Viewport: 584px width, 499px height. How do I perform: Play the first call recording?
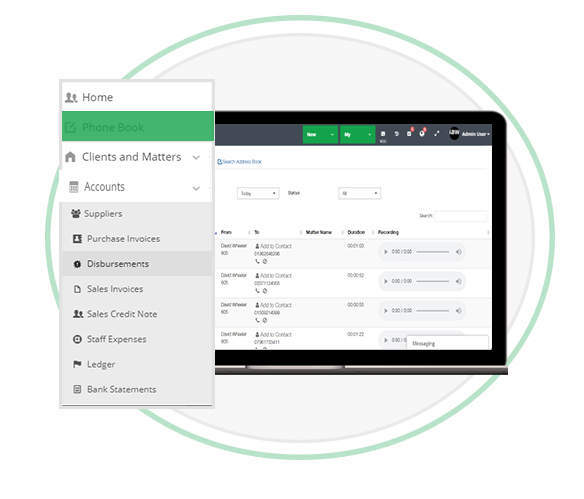pyautogui.click(x=386, y=252)
